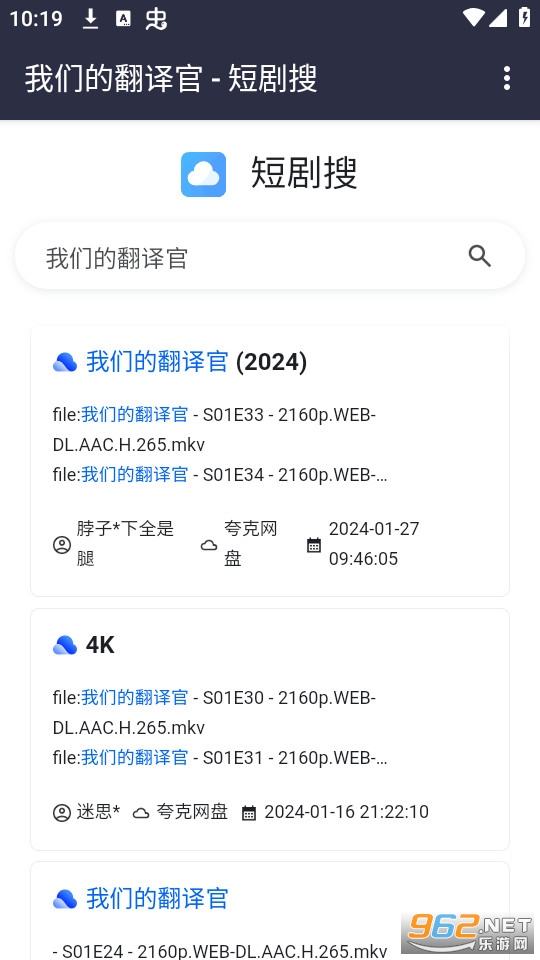Tap battery icon in status bar
The image size is (540, 960).
pos(525,17)
